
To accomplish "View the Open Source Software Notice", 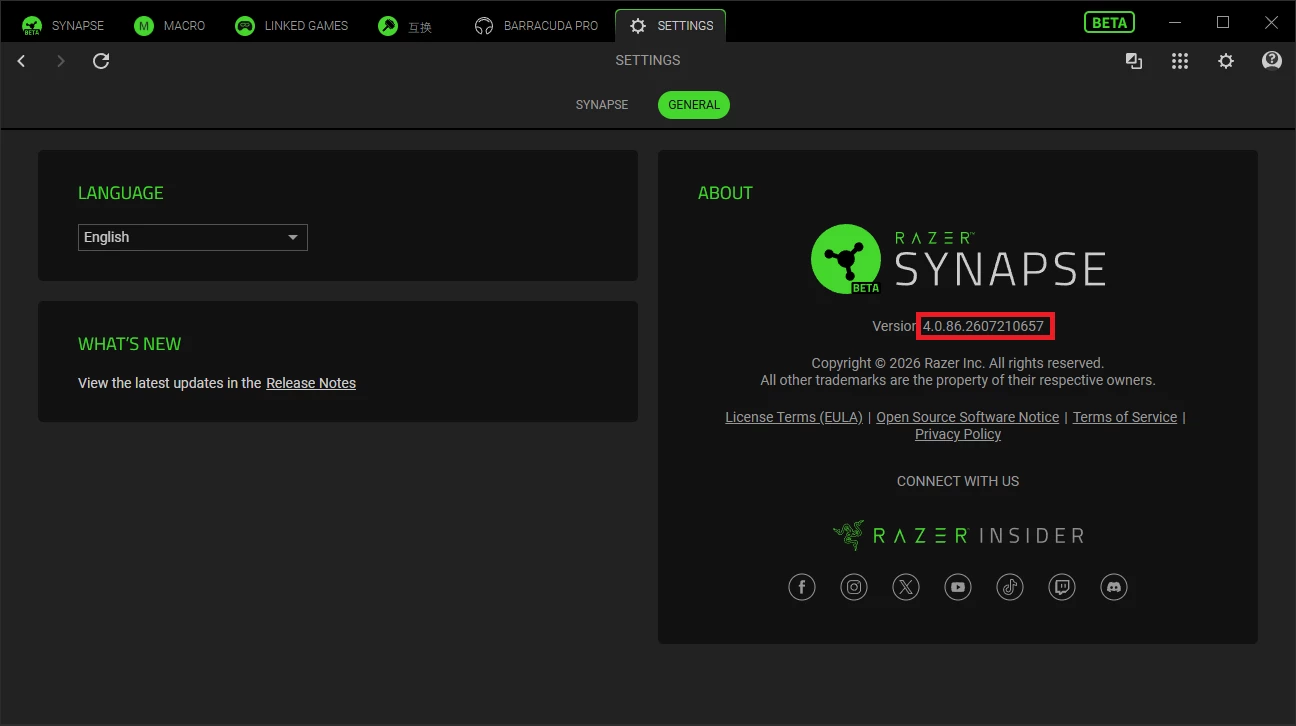I will 968,417.
